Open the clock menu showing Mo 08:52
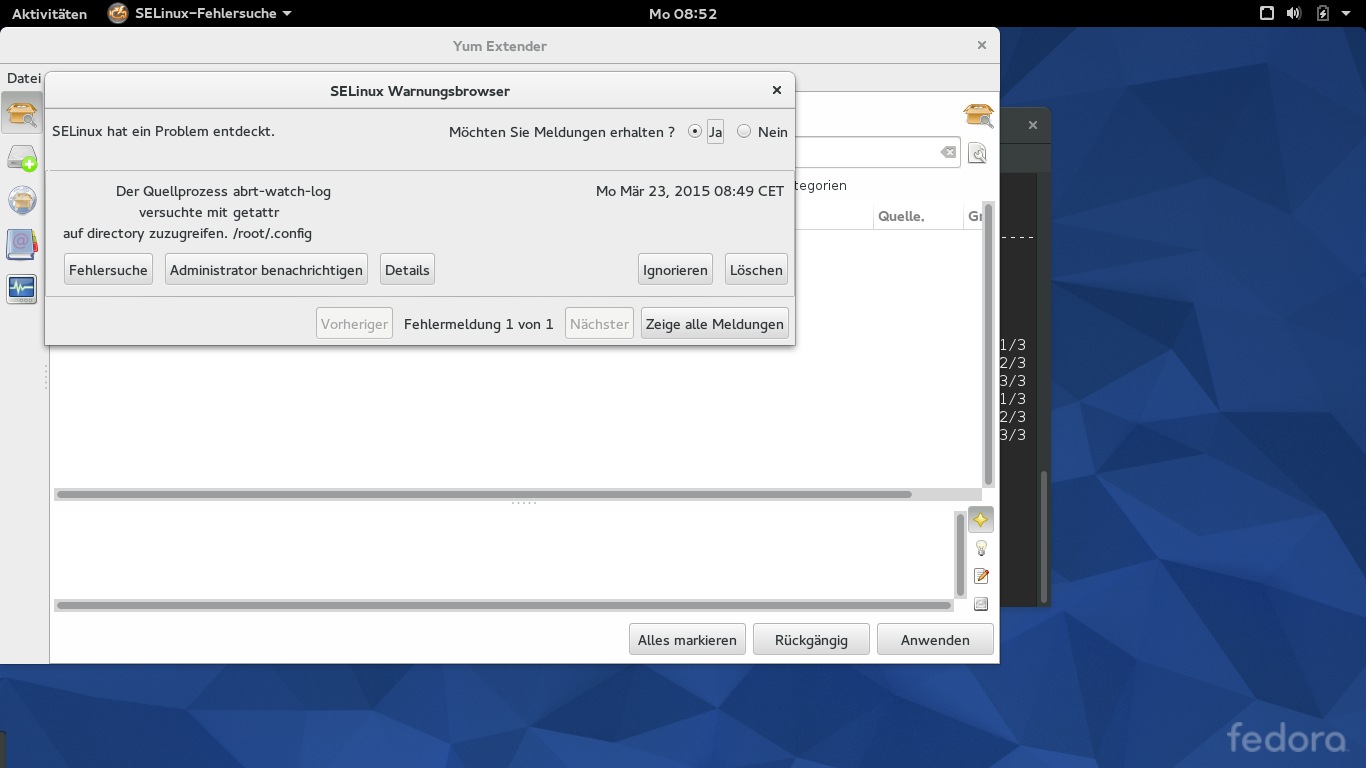 tap(683, 14)
